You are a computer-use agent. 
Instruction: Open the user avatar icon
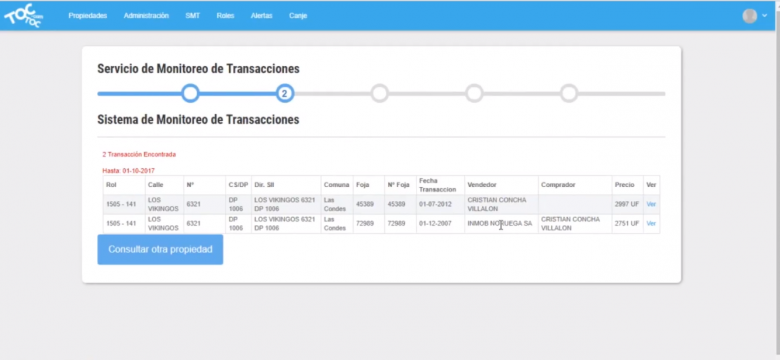click(x=750, y=16)
